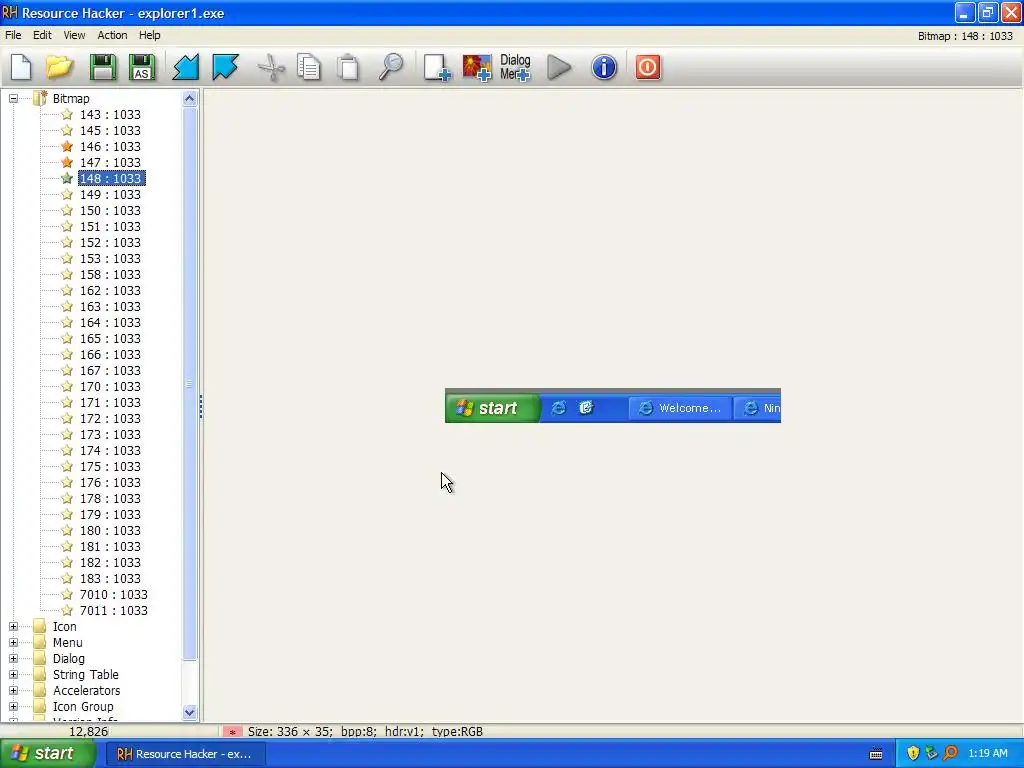1024x768 pixels.
Task: Add image resource flower icon
Action: [x=477, y=67]
